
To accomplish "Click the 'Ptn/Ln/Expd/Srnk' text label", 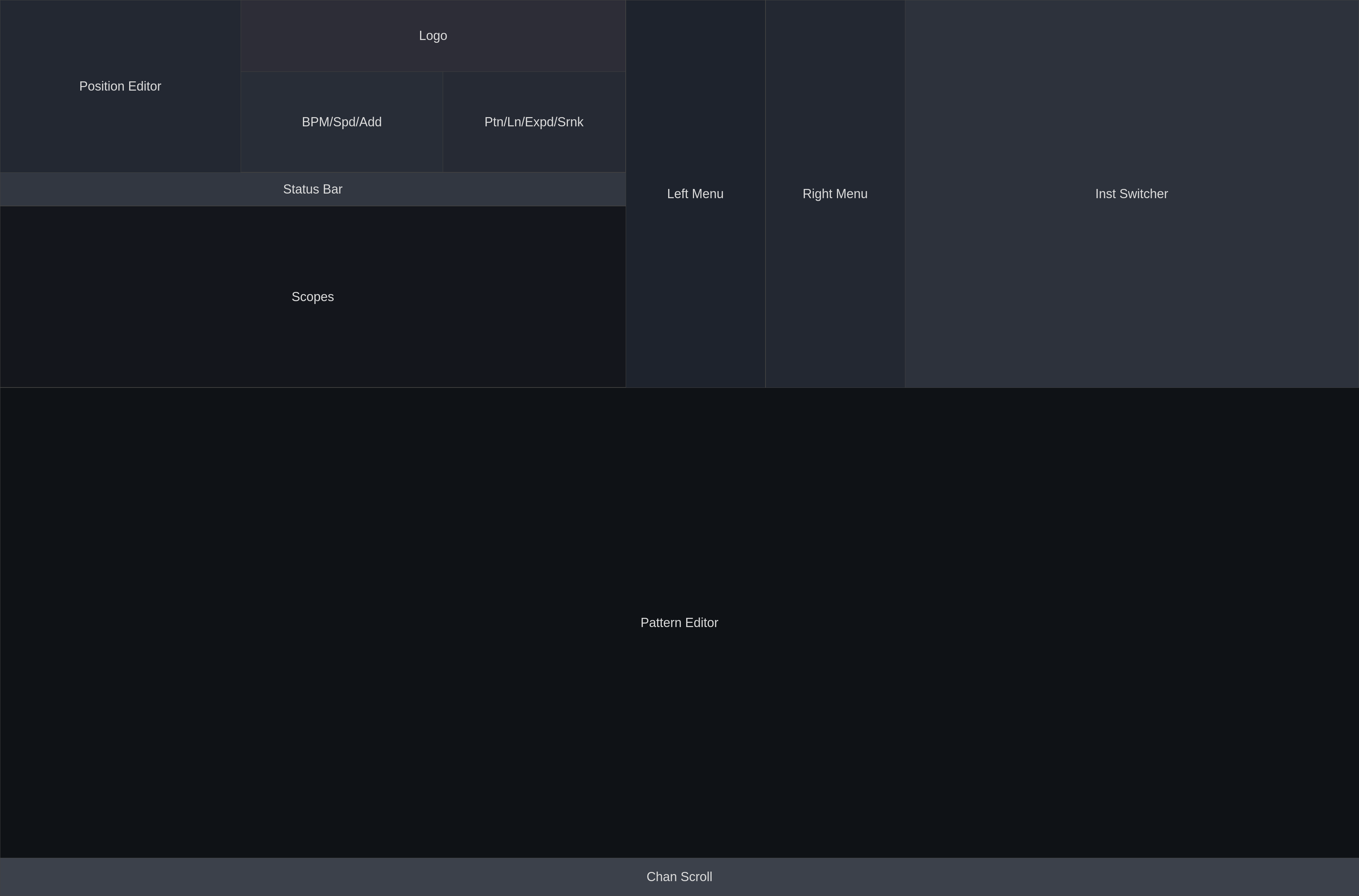I will pyautogui.click(x=534, y=122).
